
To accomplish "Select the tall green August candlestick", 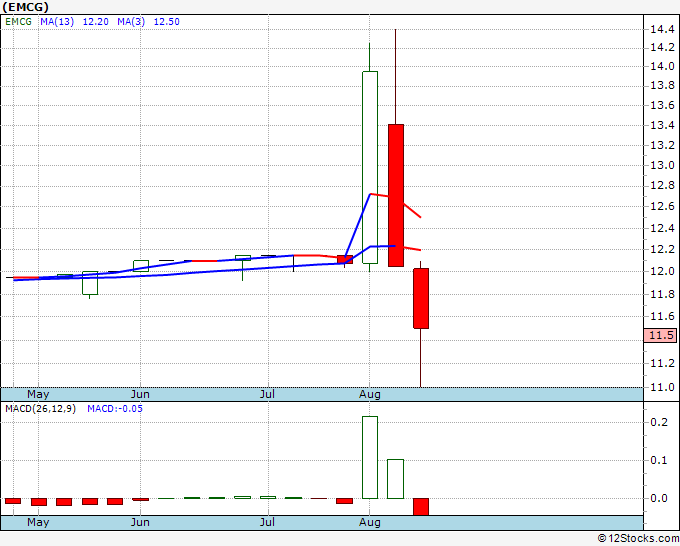I will pos(370,167).
